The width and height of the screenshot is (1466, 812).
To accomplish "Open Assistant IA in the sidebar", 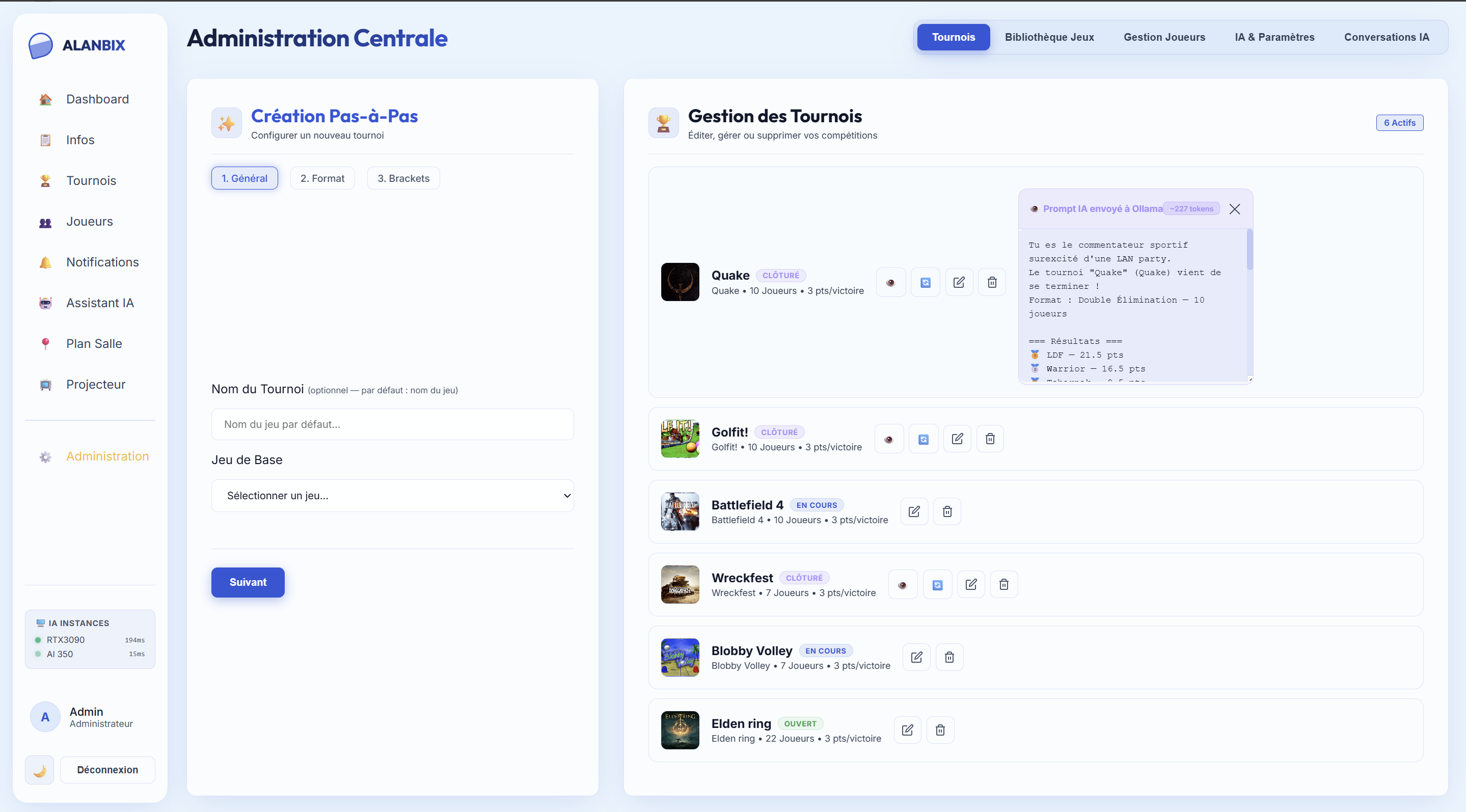I will [x=90, y=303].
